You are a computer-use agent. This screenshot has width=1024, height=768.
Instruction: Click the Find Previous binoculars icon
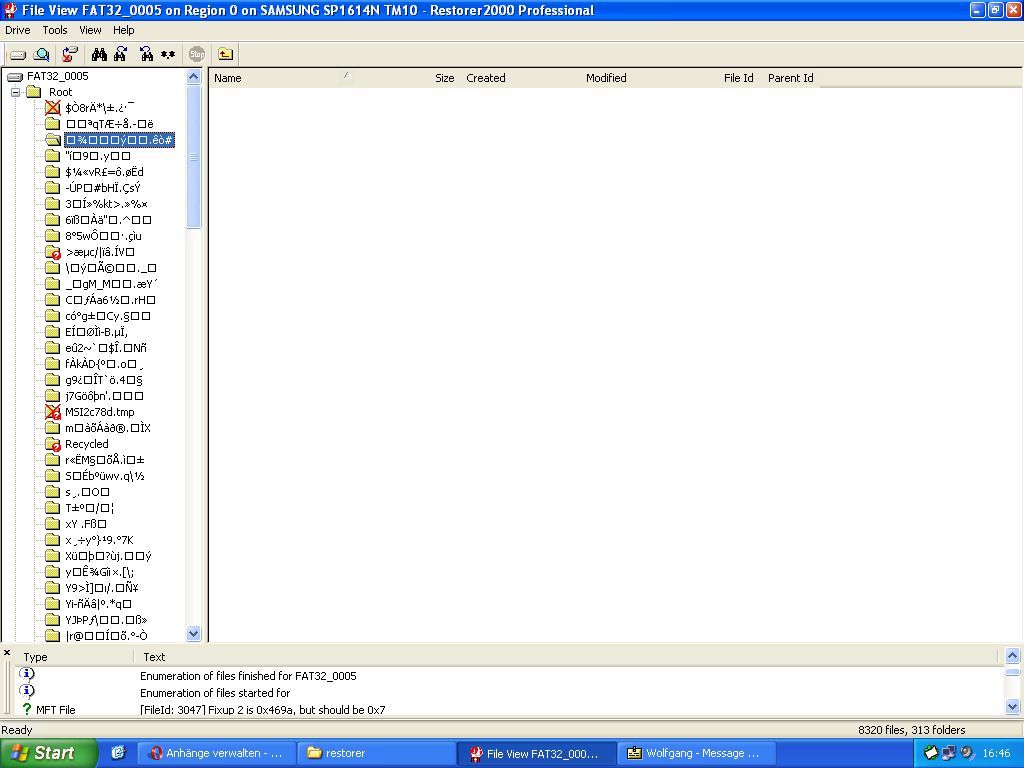tap(146, 54)
